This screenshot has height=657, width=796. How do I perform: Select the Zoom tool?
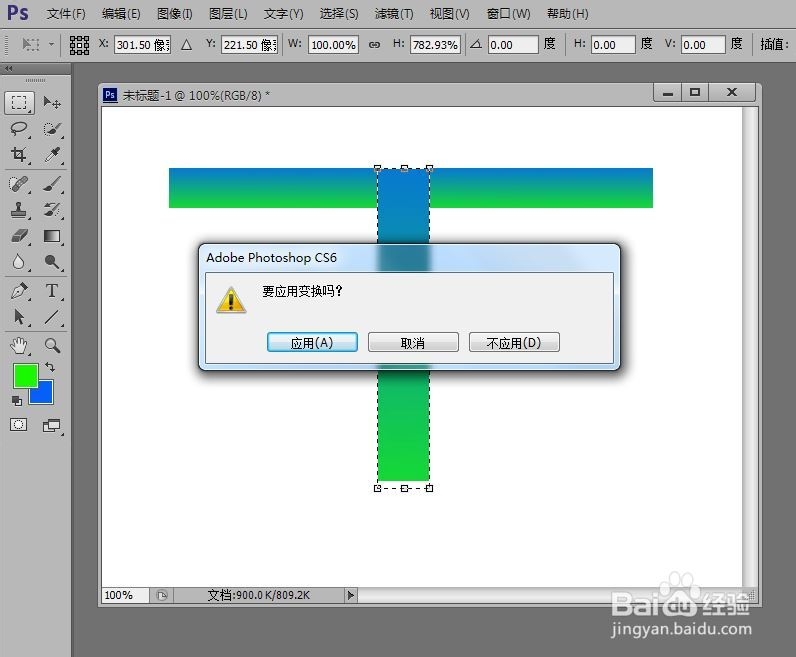(x=52, y=346)
